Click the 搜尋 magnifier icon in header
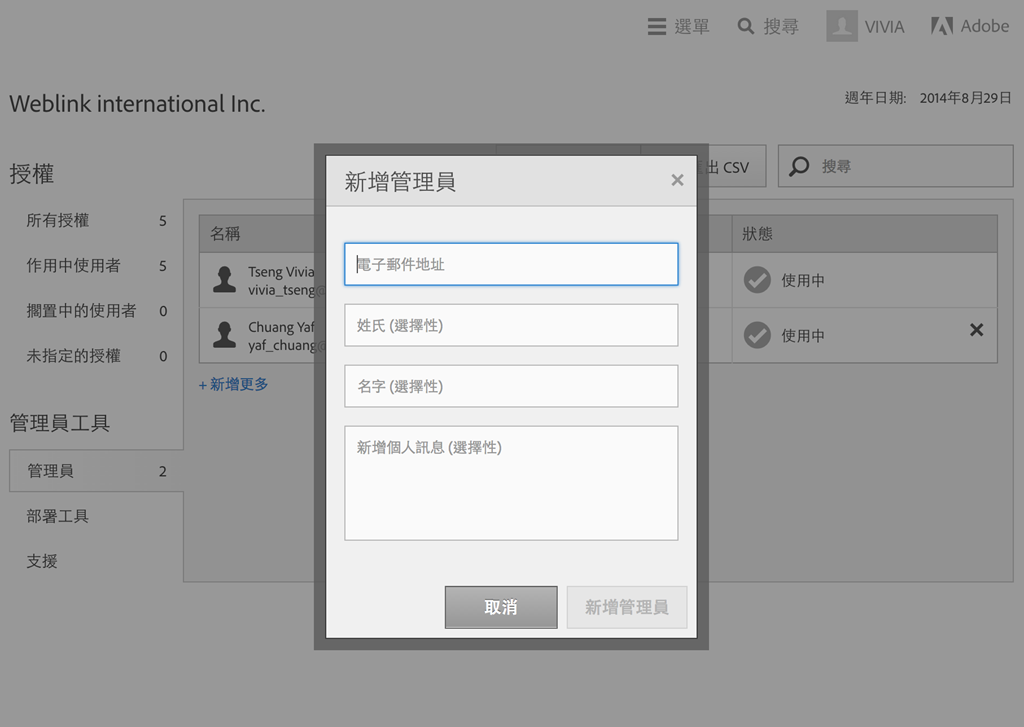This screenshot has width=1024, height=727. [746, 27]
